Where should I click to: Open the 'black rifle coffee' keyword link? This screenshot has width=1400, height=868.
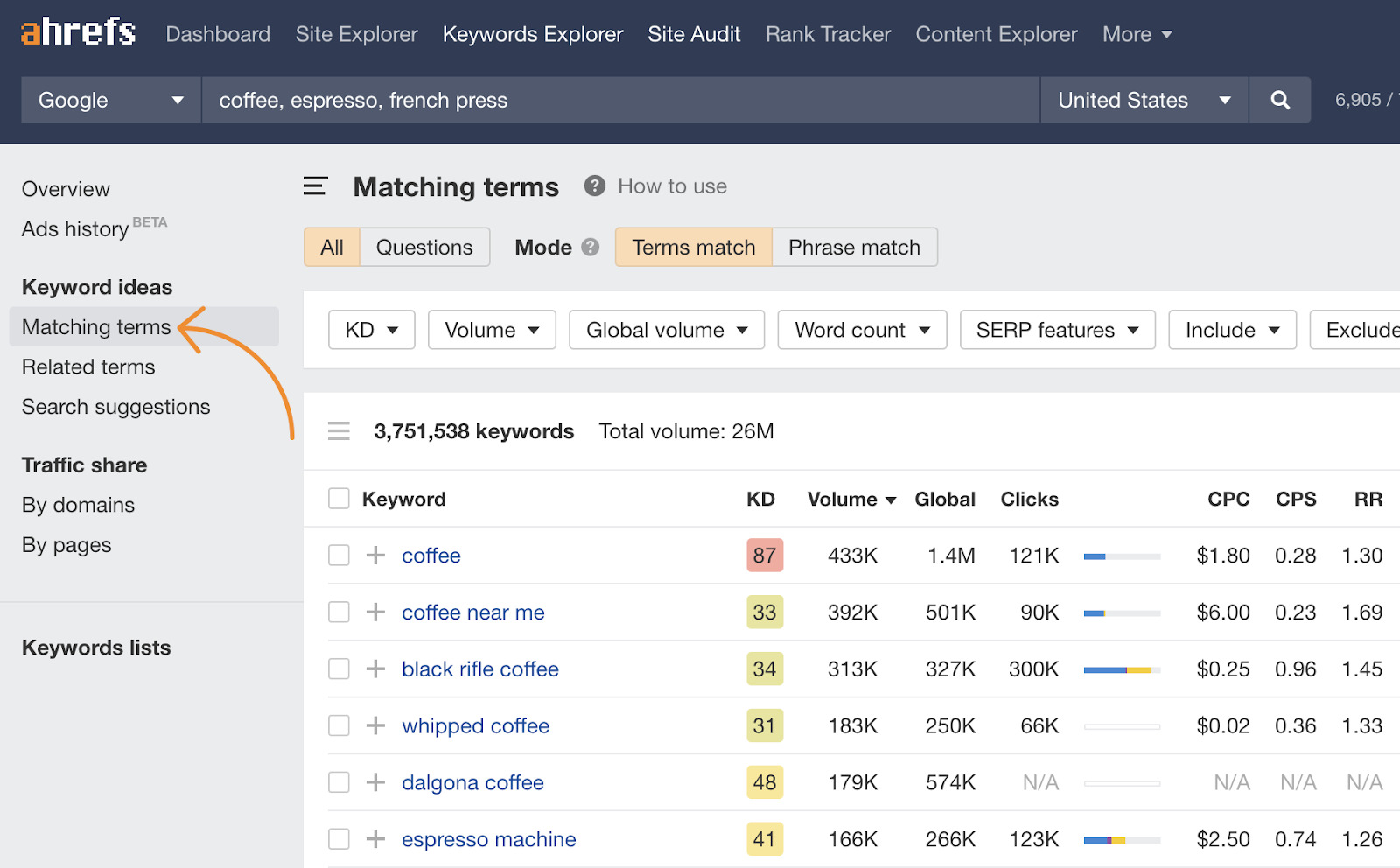pos(479,669)
